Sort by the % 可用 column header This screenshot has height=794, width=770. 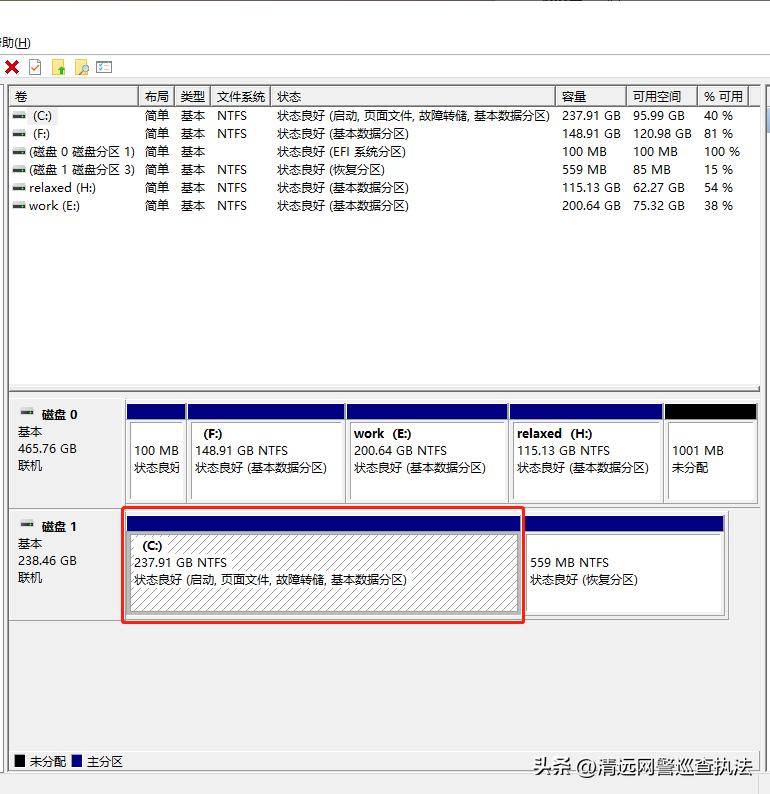coord(723,96)
